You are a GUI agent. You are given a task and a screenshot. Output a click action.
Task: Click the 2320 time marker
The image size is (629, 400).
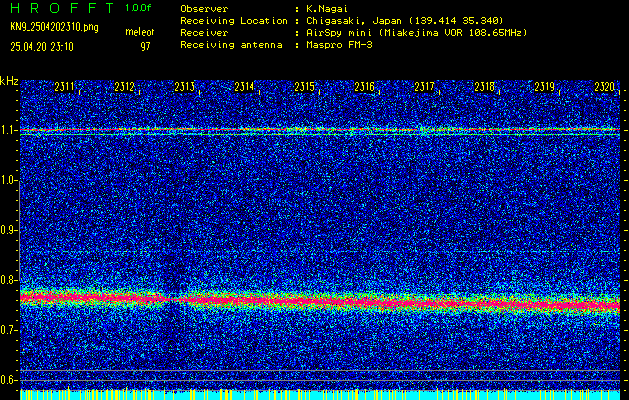[605, 87]
